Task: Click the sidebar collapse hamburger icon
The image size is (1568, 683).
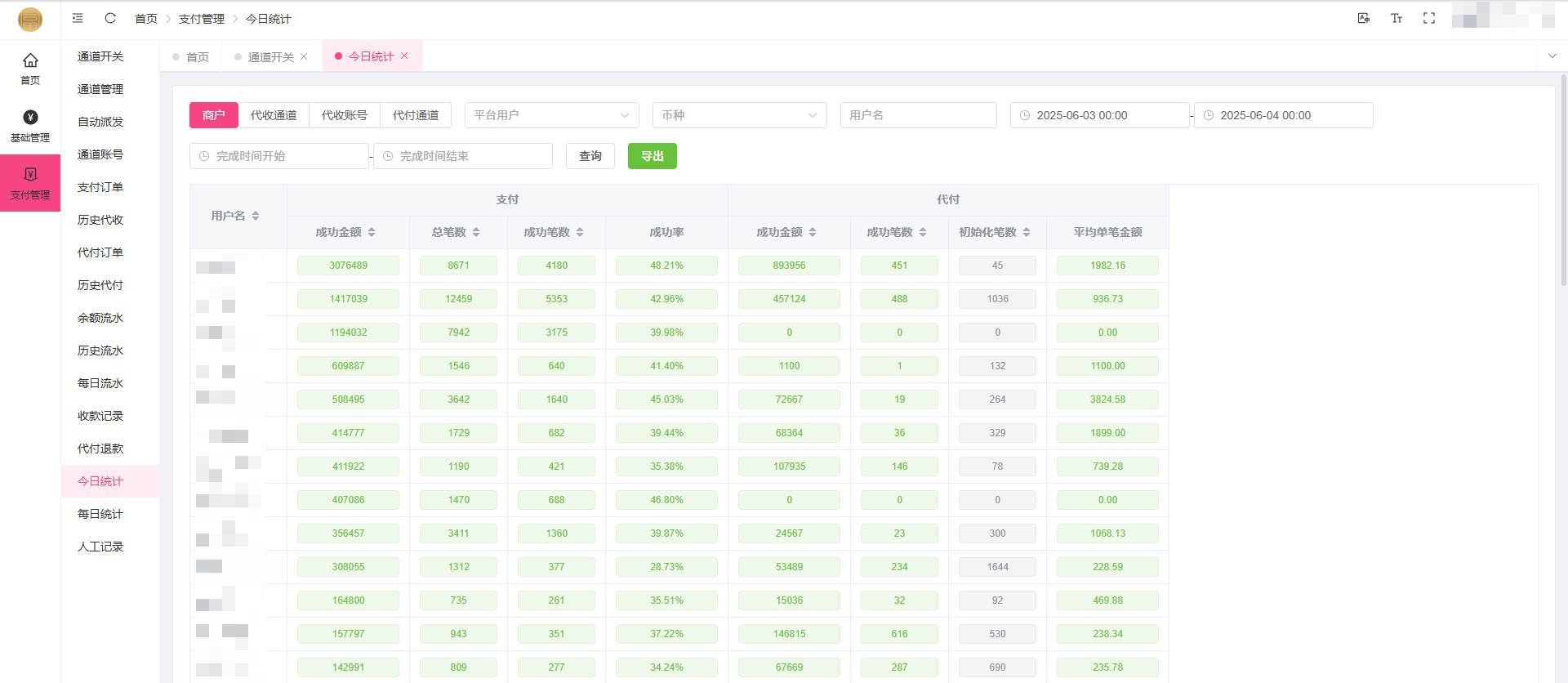Action: (78, 18)
